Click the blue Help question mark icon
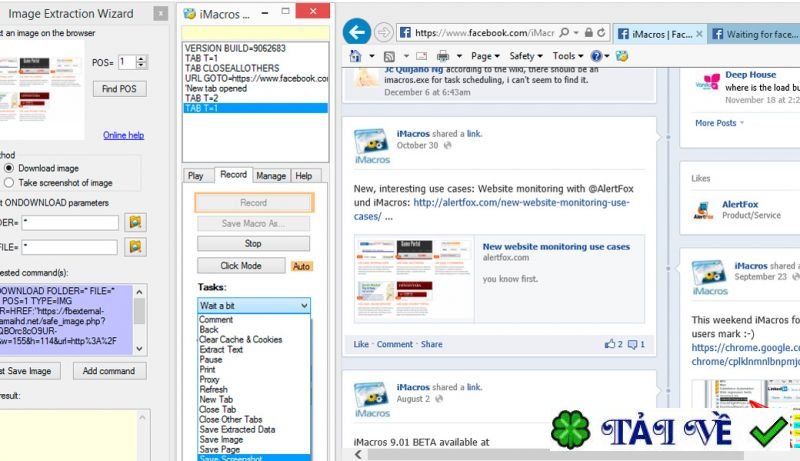 (x=596, y=56)
